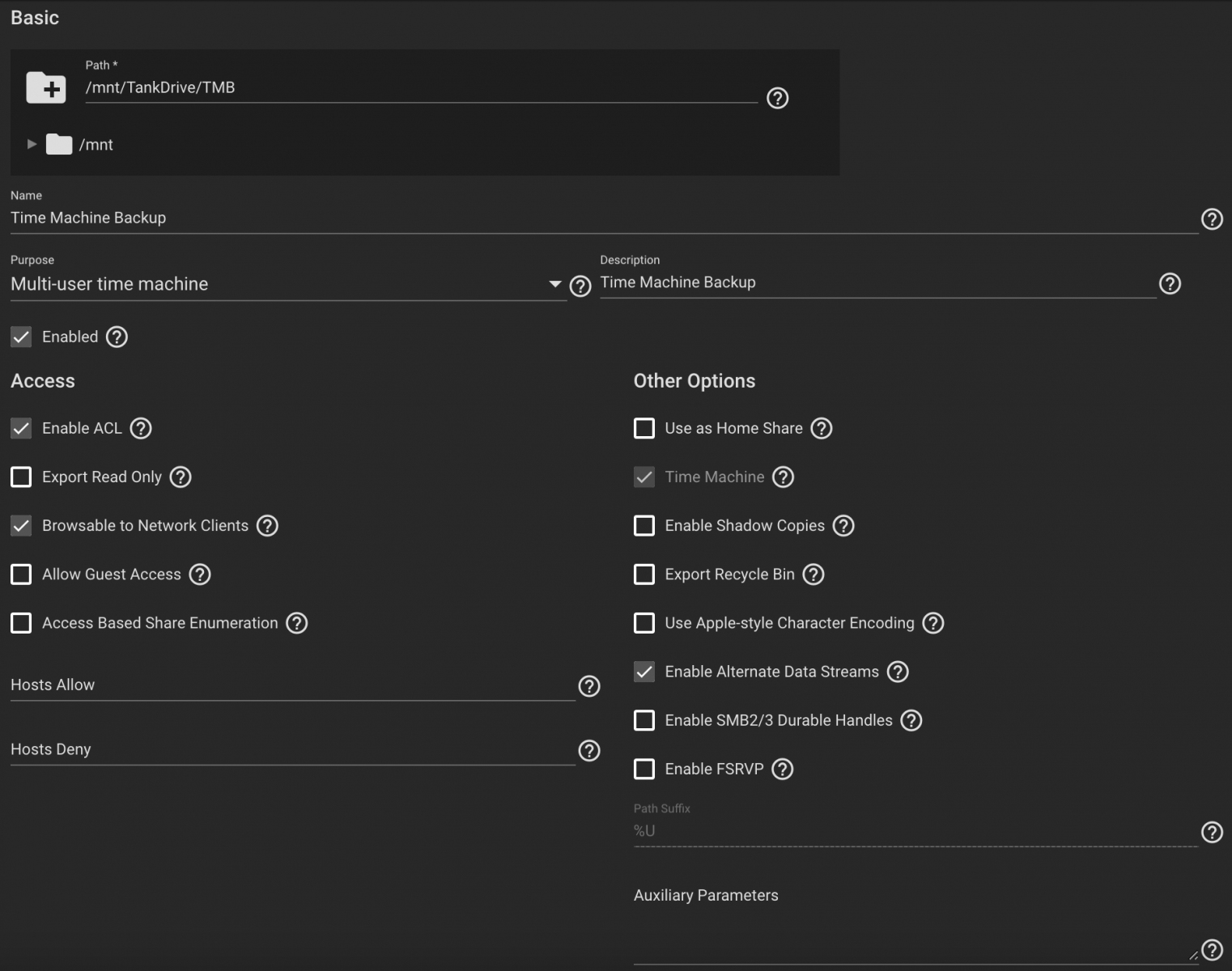This screenshot has width=1232, height=971.
Task: Show help for Hosts Deny
Action: (589, 751)
